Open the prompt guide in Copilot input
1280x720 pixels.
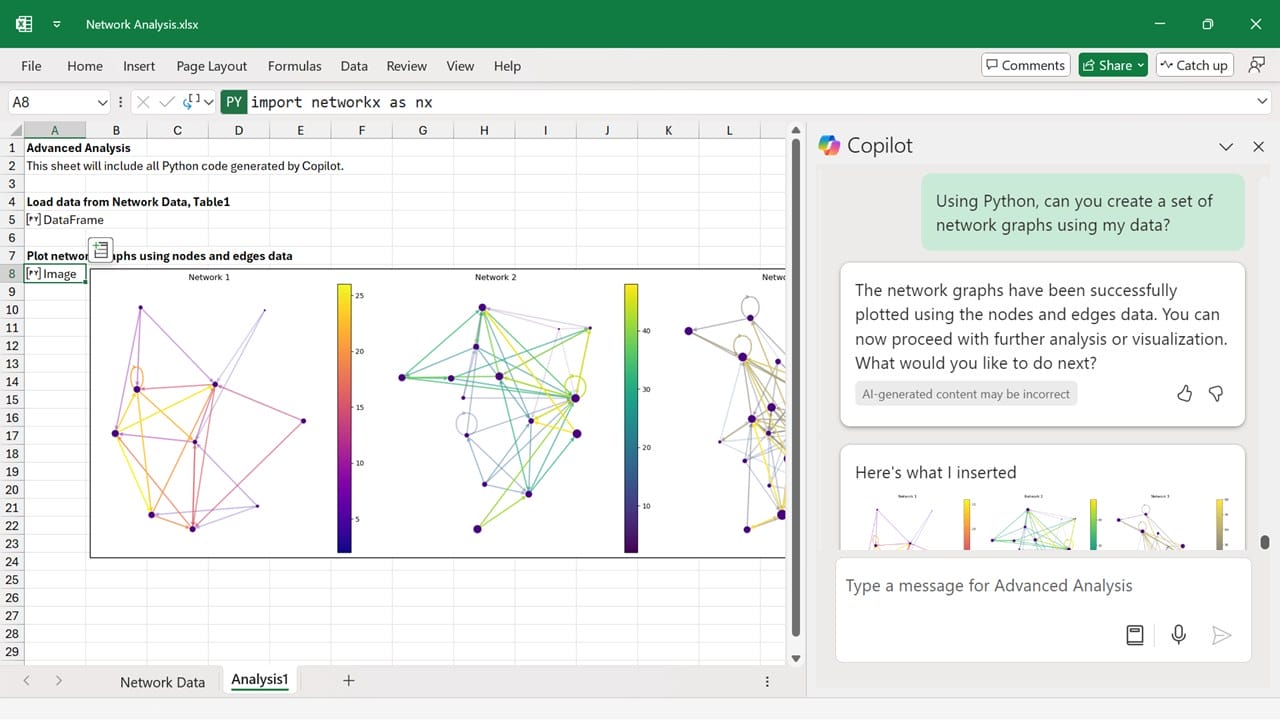coord(1135,634)
